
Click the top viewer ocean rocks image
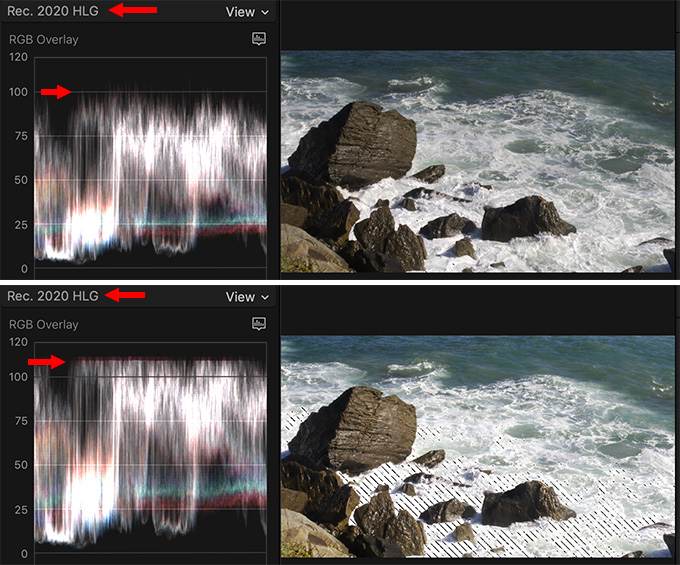(477, 162)
